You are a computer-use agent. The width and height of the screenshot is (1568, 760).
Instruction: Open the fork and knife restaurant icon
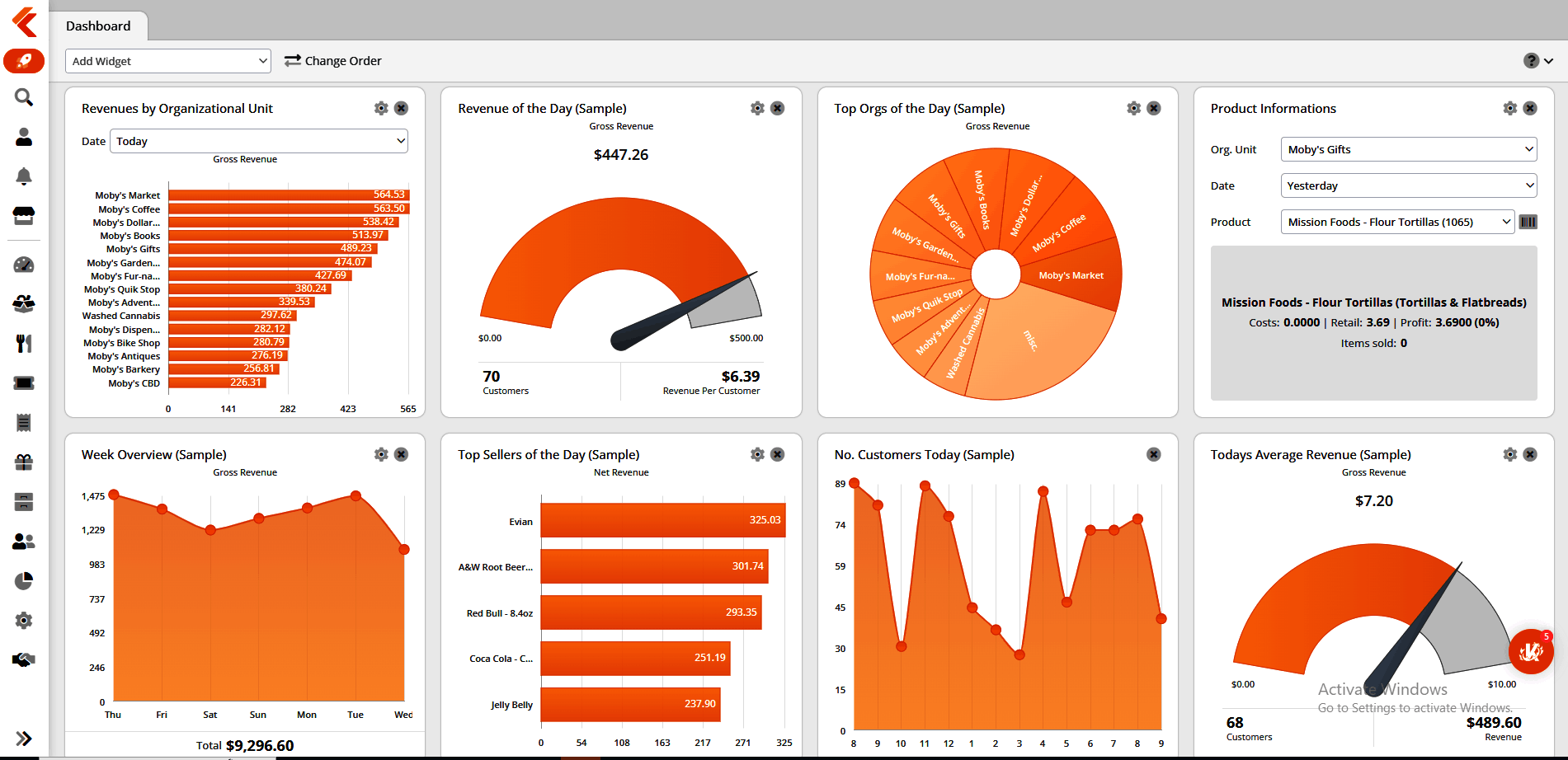pos(24,343)
